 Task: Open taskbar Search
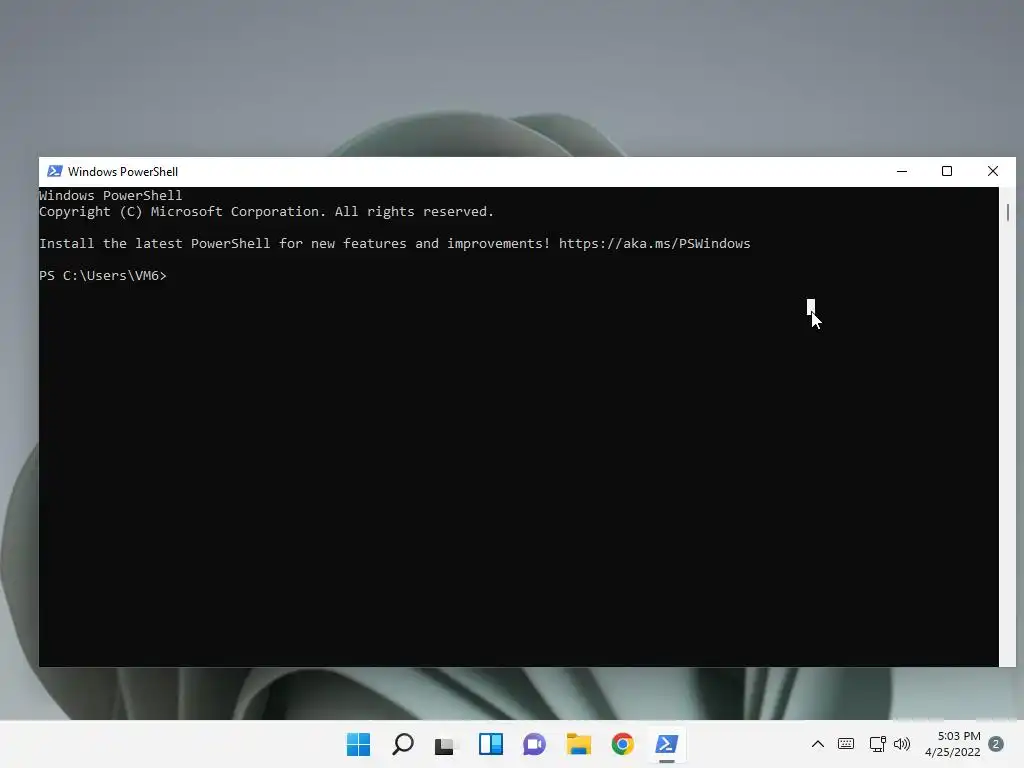pyautogui.click(x=402, y=744)
